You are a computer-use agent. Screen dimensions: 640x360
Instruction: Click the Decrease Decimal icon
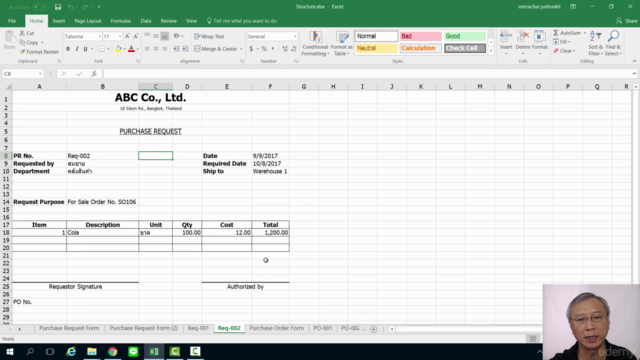pyautogui.click(x=294, y=49)
